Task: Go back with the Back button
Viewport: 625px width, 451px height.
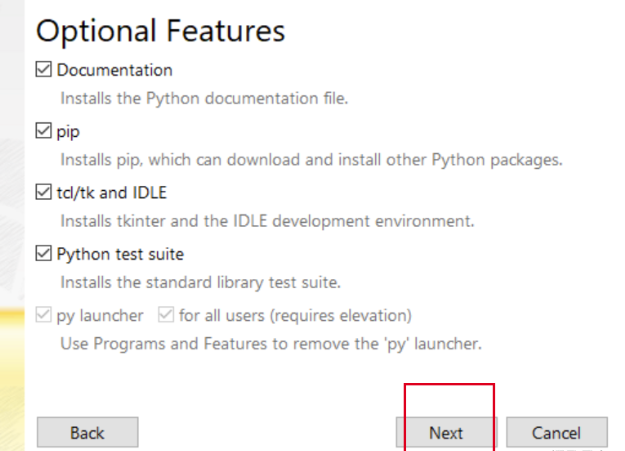Action: pos(87,433)
